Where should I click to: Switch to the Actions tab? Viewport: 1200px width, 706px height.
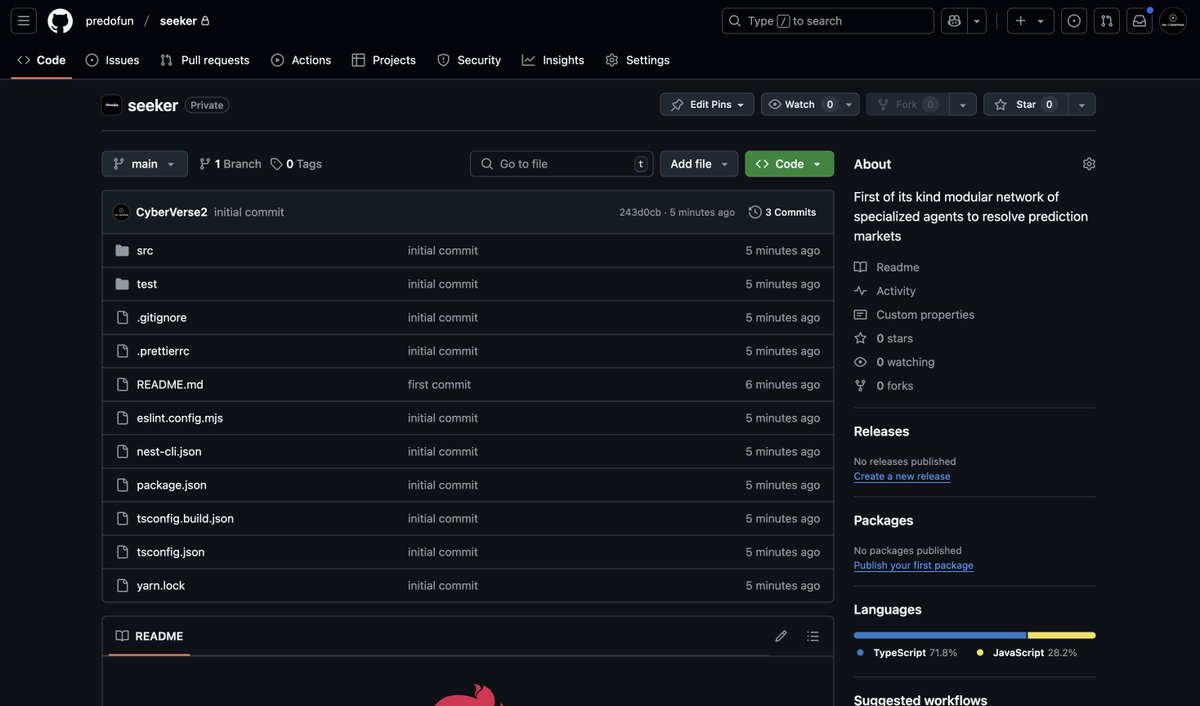[301, 60]
